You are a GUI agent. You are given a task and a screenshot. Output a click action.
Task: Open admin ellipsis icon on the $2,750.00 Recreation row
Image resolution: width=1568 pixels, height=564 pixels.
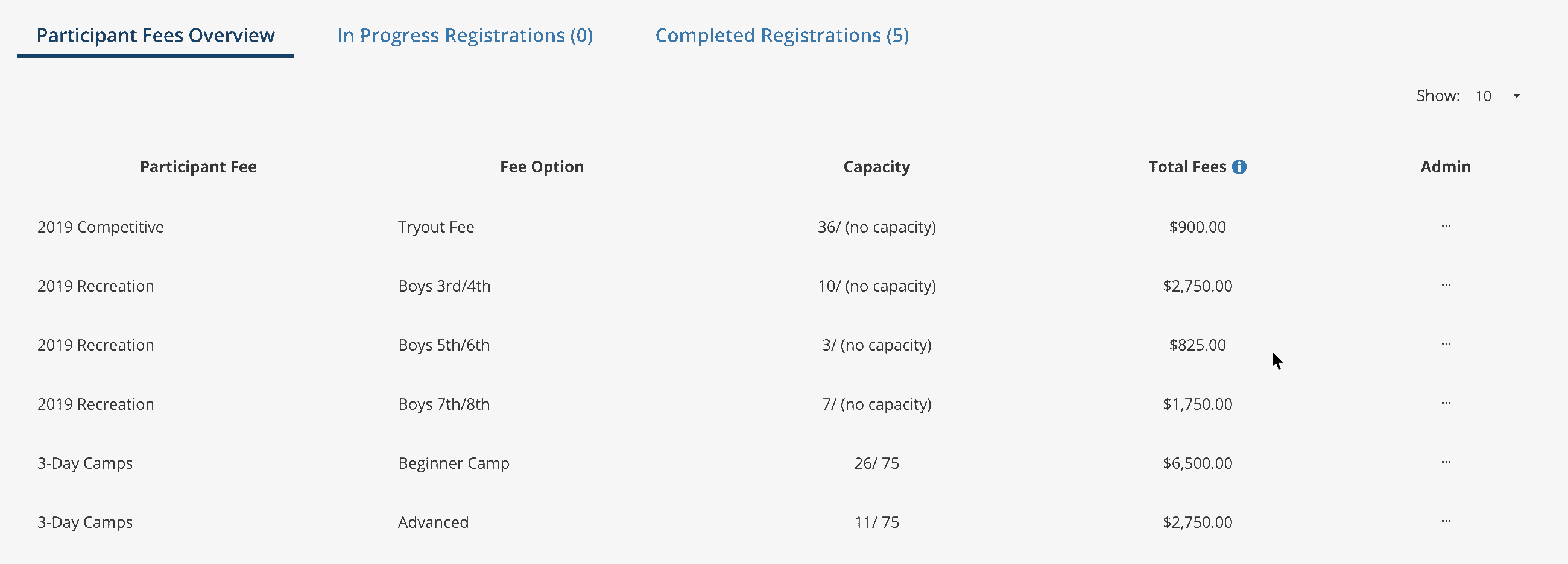1446,285
